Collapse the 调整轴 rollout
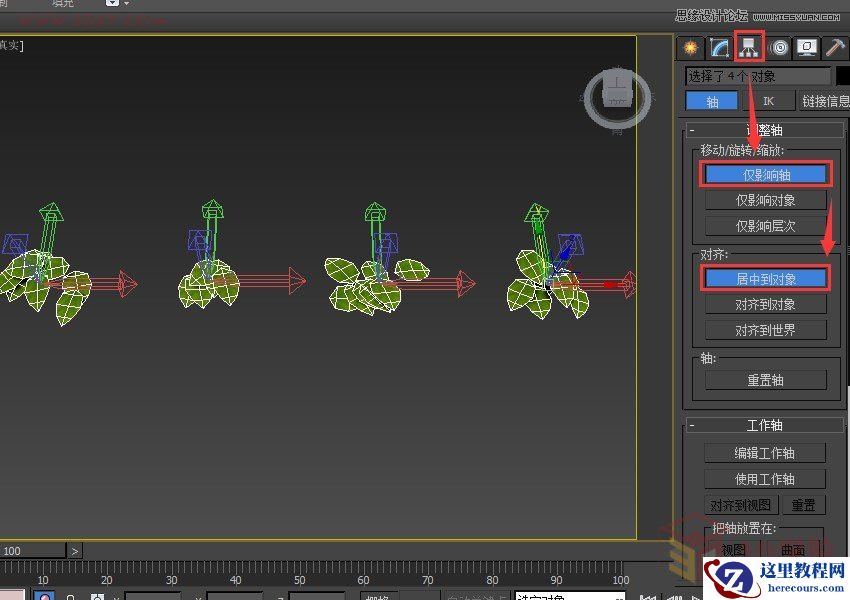 (692, 130)
